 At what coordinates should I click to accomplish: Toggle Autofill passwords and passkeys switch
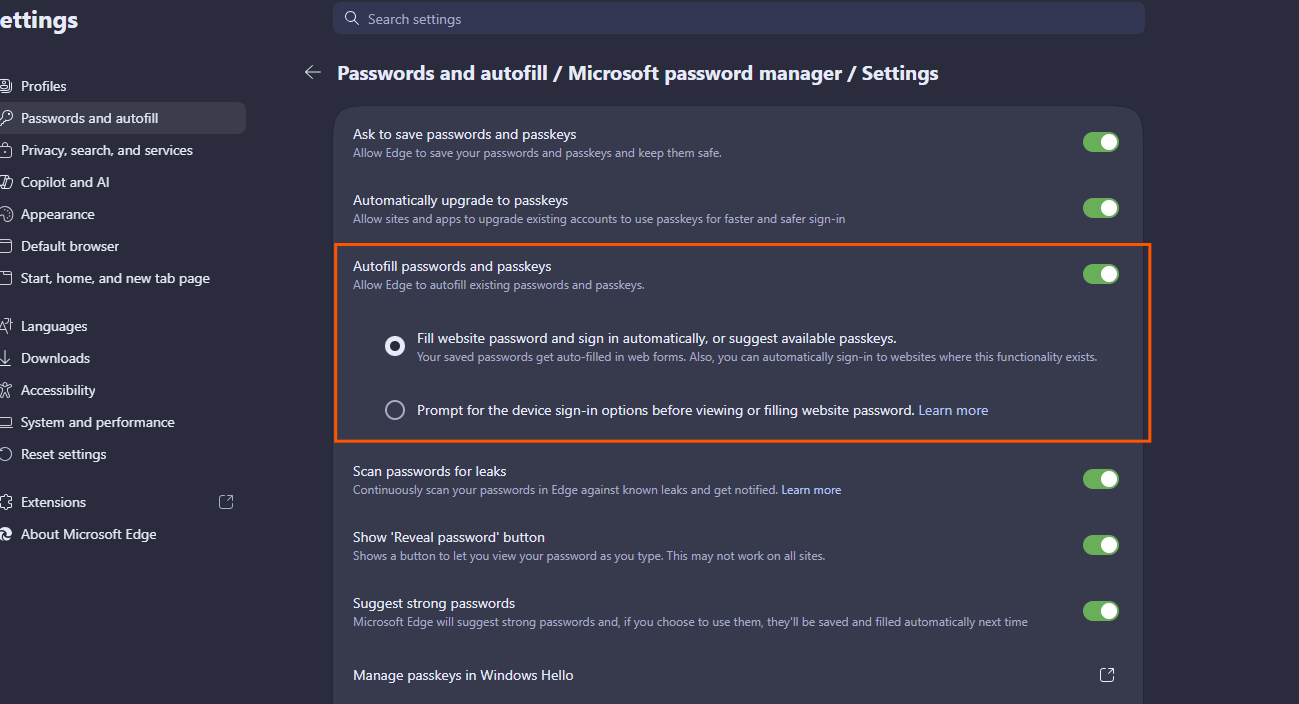1101,274
